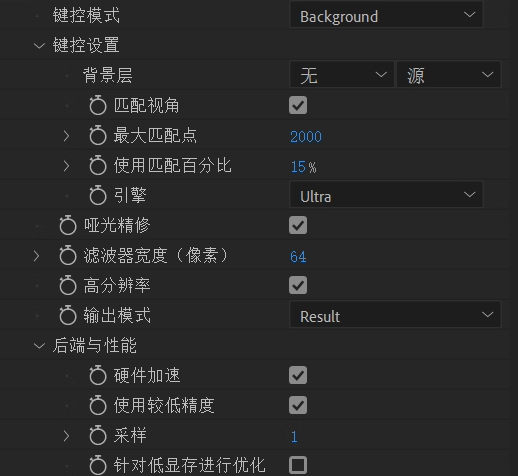The image size is (518, 476).
Task: Collapse the 后端与性能 section
Action: 39,346
